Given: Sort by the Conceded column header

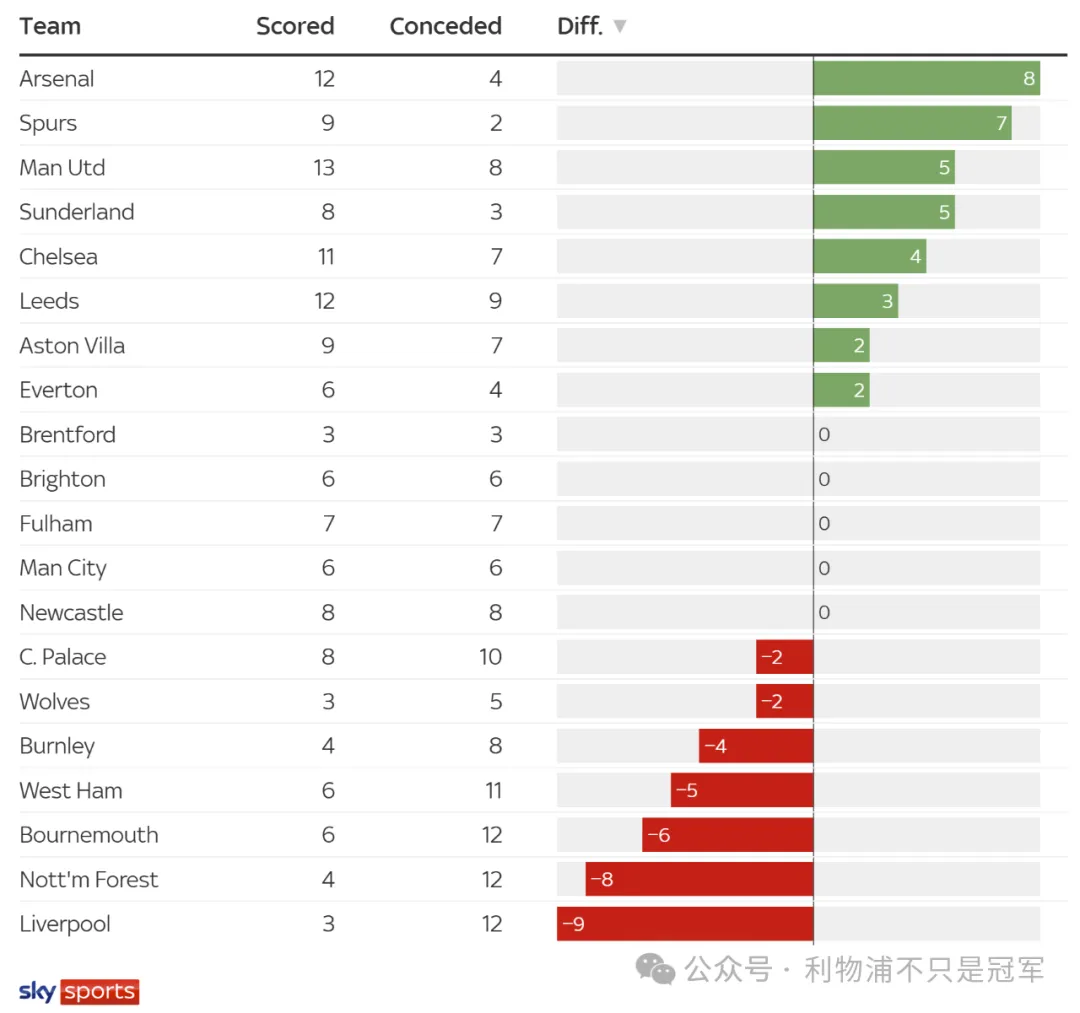Looking at the screenshot, I should [x=445, y=27].
